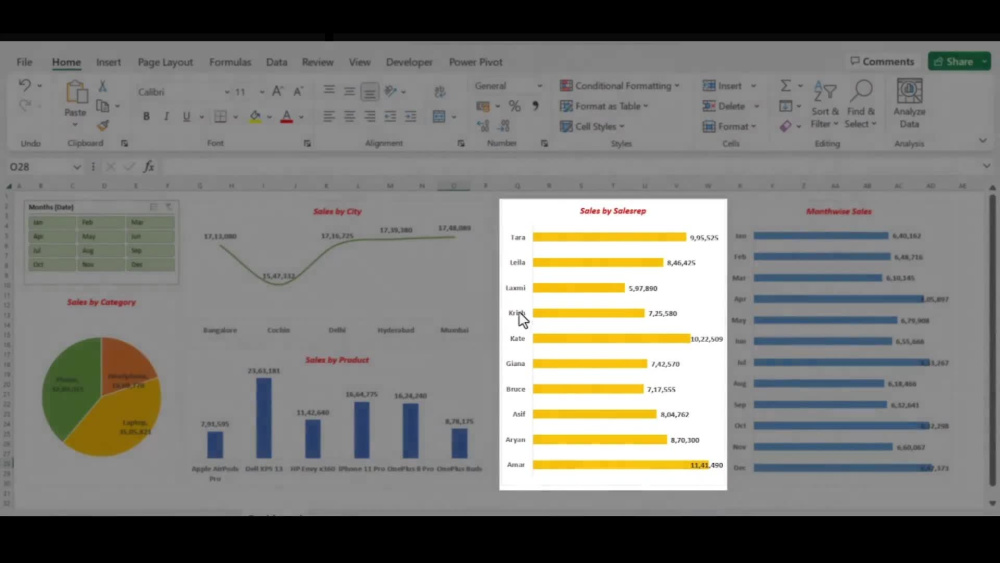The width and height of the screenshot is (1000, 563).
Task: Select Kate's yellow bar in Salesrep chart
Action: (x=611, y=339)
